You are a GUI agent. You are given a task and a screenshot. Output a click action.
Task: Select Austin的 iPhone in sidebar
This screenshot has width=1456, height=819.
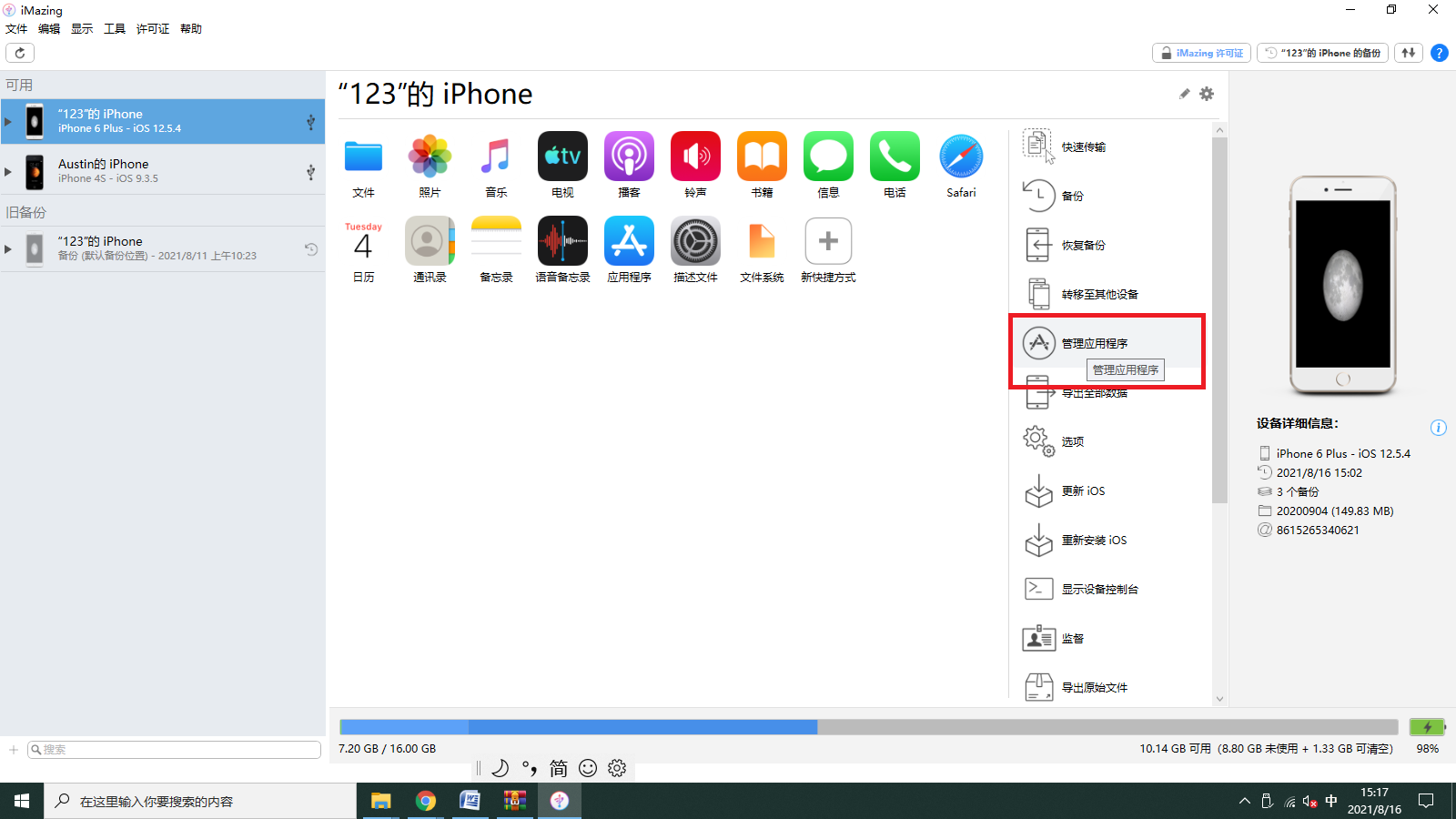(163, 171)
